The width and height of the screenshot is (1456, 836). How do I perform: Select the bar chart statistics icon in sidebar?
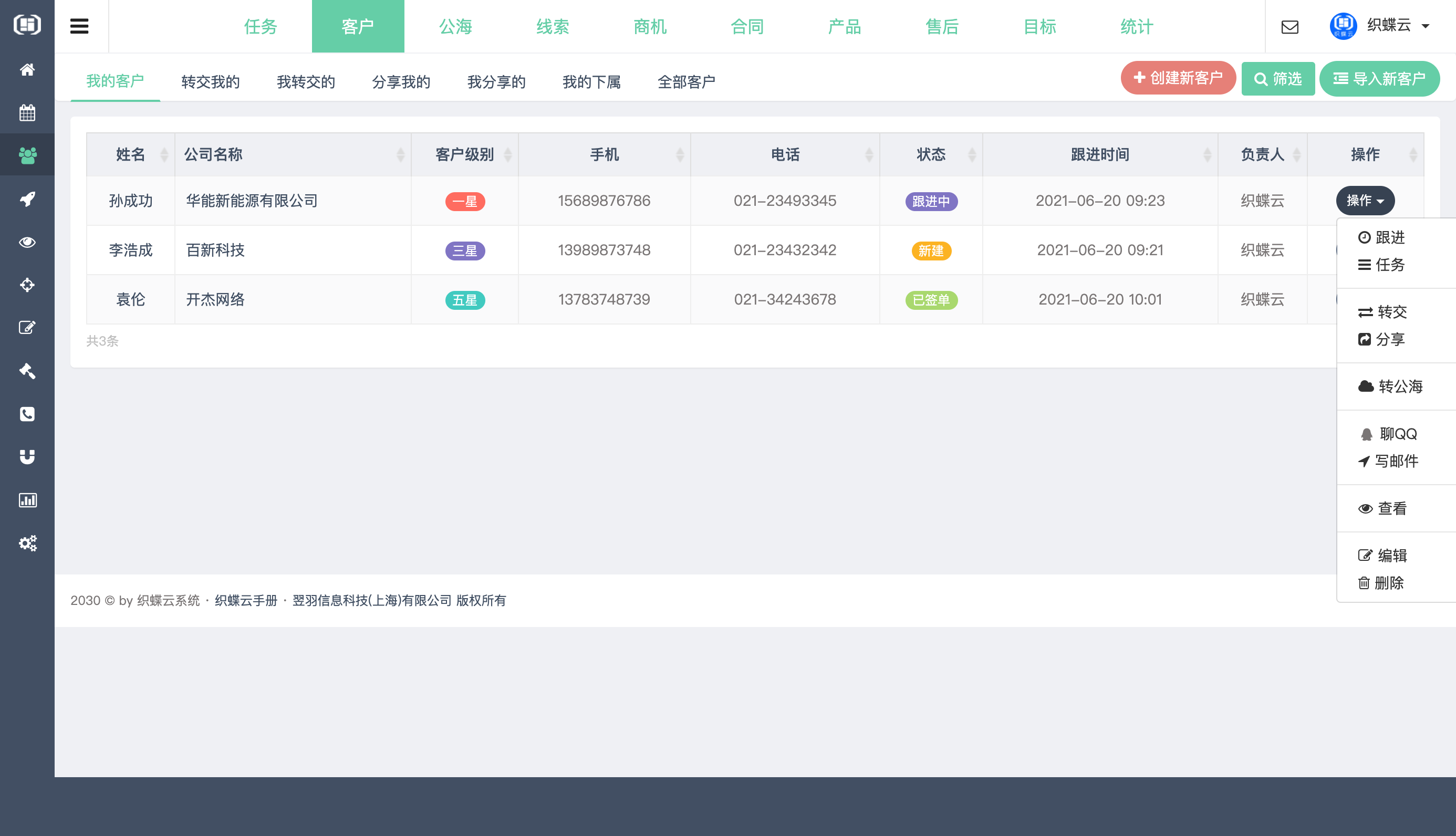coord(27,499)
